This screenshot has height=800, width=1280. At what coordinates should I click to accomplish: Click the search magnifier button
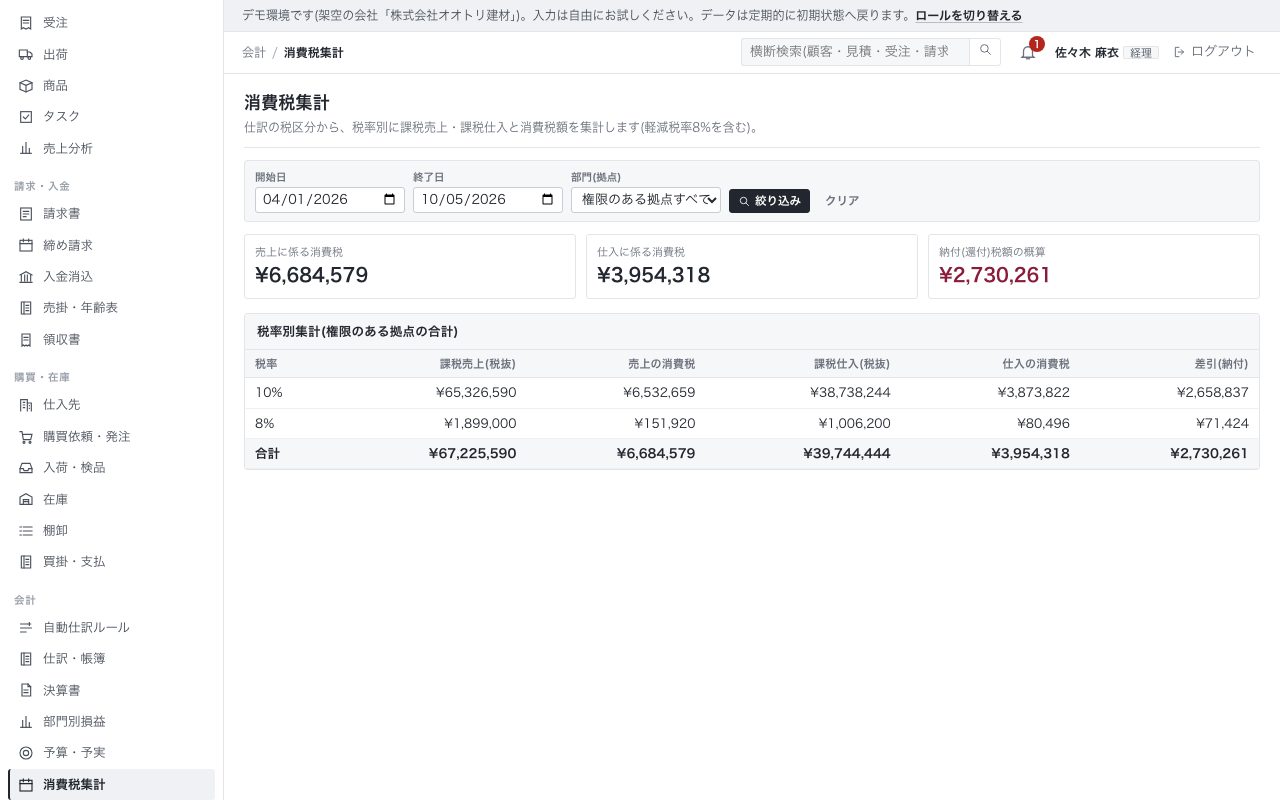(985, 52)
